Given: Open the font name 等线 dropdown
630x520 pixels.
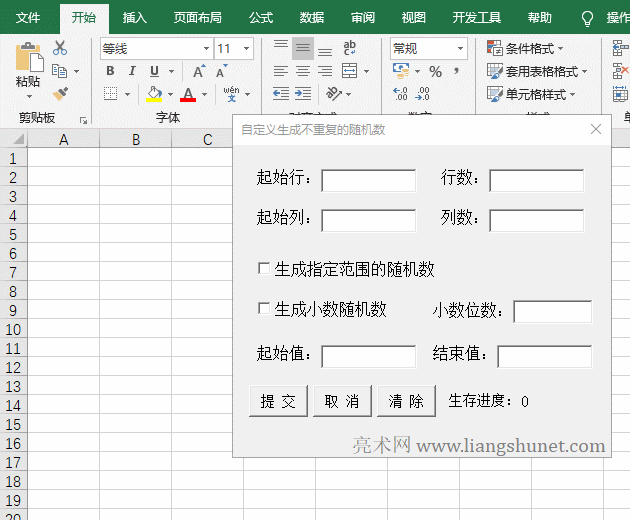Looking at the screenshot, I should click(206, 49).
